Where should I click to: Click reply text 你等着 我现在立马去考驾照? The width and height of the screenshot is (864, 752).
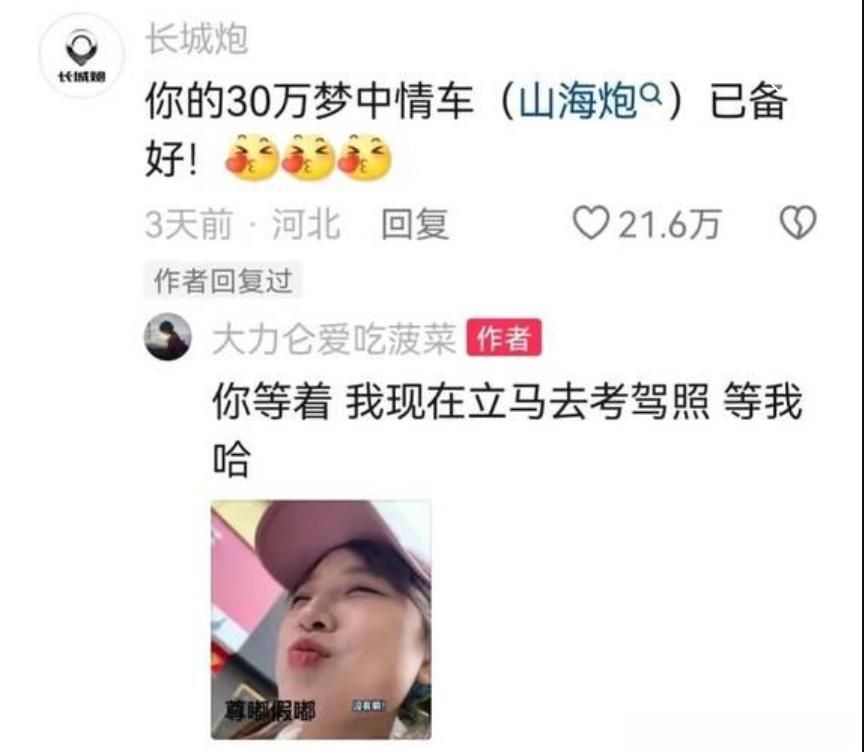click(460, 402)
